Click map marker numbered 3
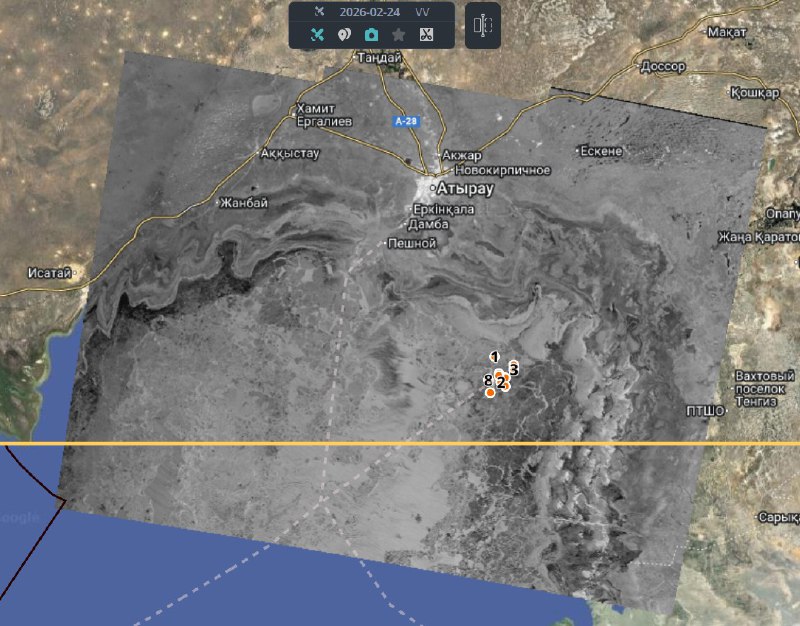The image size is (800, 626). (x=514, y=368)
